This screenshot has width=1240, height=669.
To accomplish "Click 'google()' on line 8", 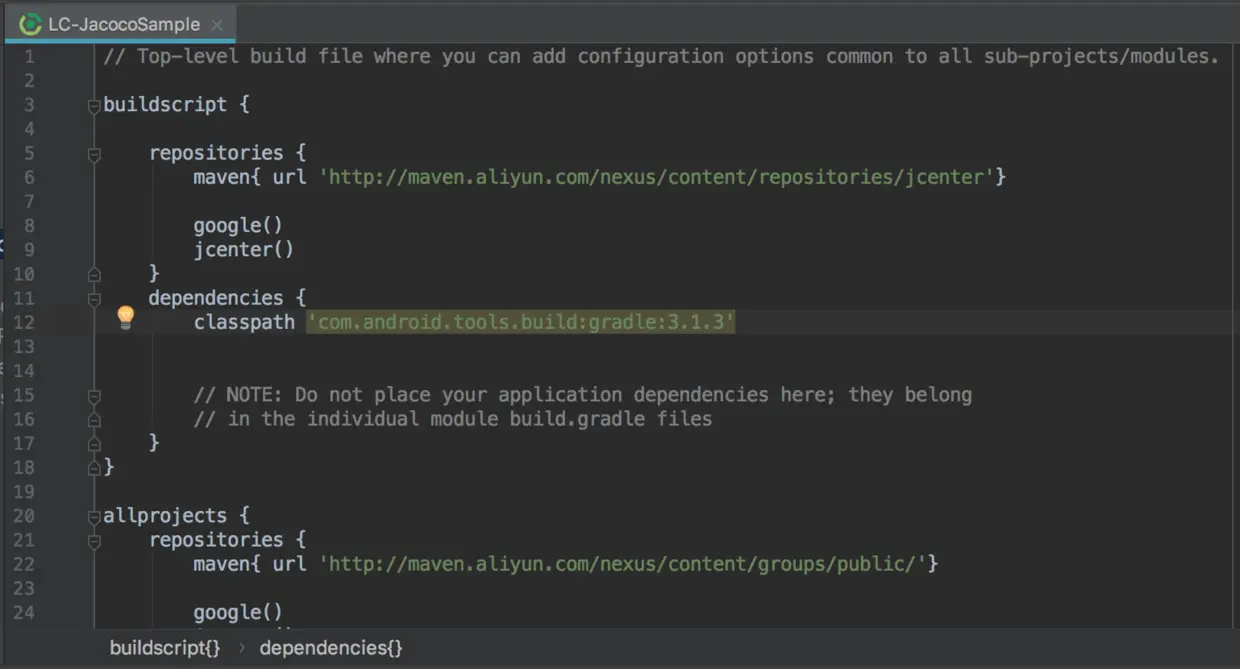I will coord(238,225).
